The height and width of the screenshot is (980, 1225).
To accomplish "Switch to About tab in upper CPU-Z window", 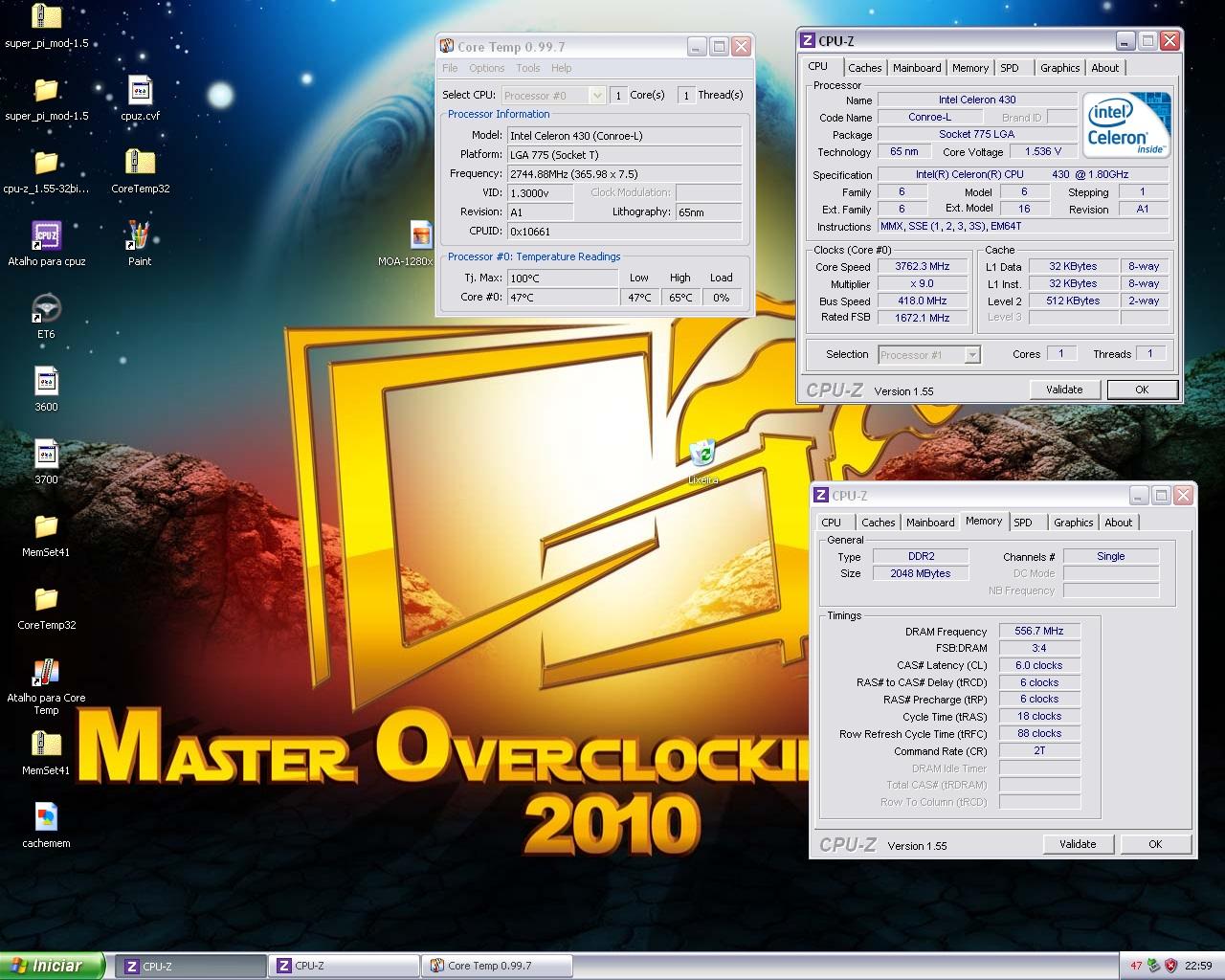I will [x=1104, y=68].
